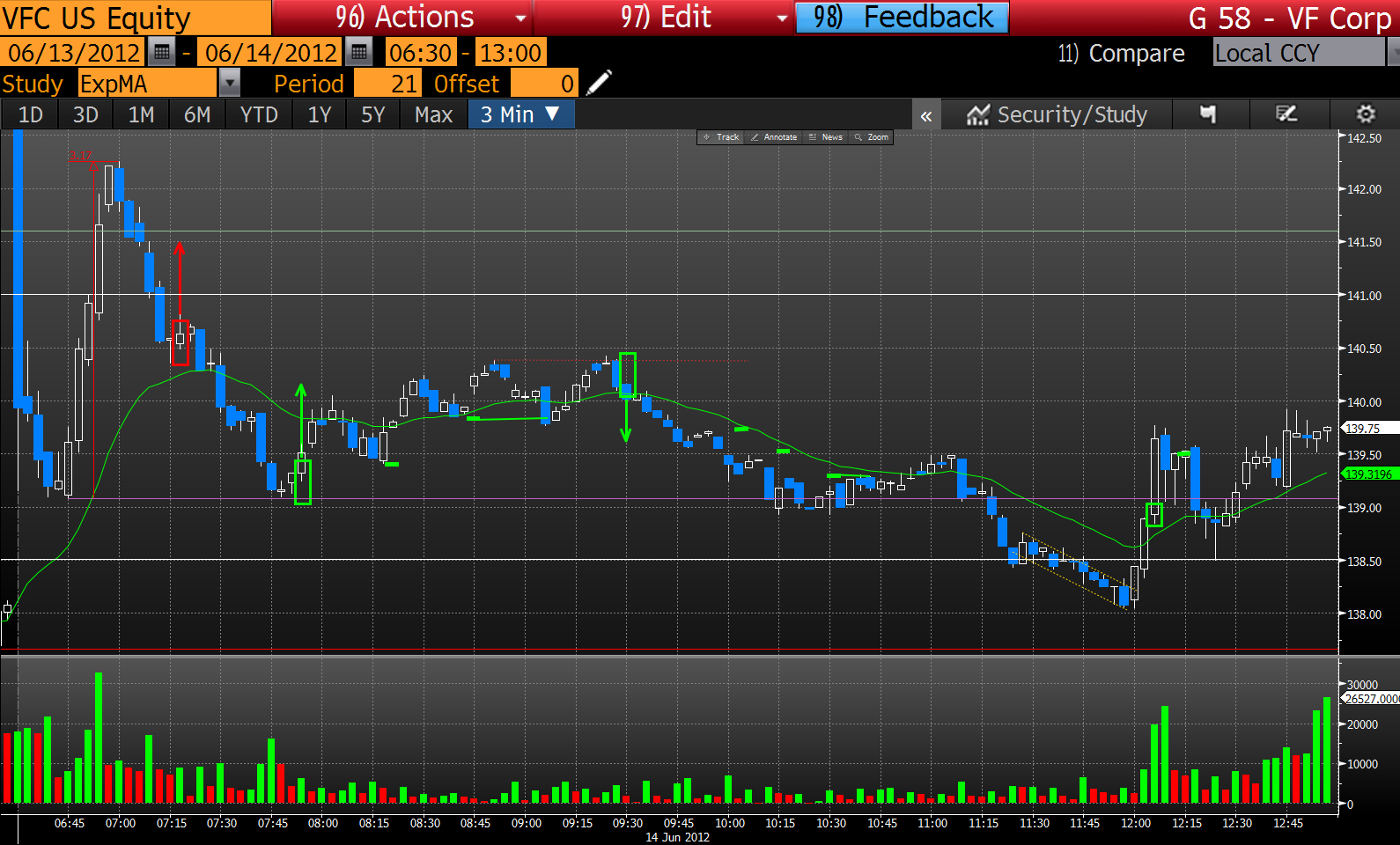The width and height of the screenshot is (1400, 845).
Task: Open the Local CCY currency selector
Action: (1299, 53)
